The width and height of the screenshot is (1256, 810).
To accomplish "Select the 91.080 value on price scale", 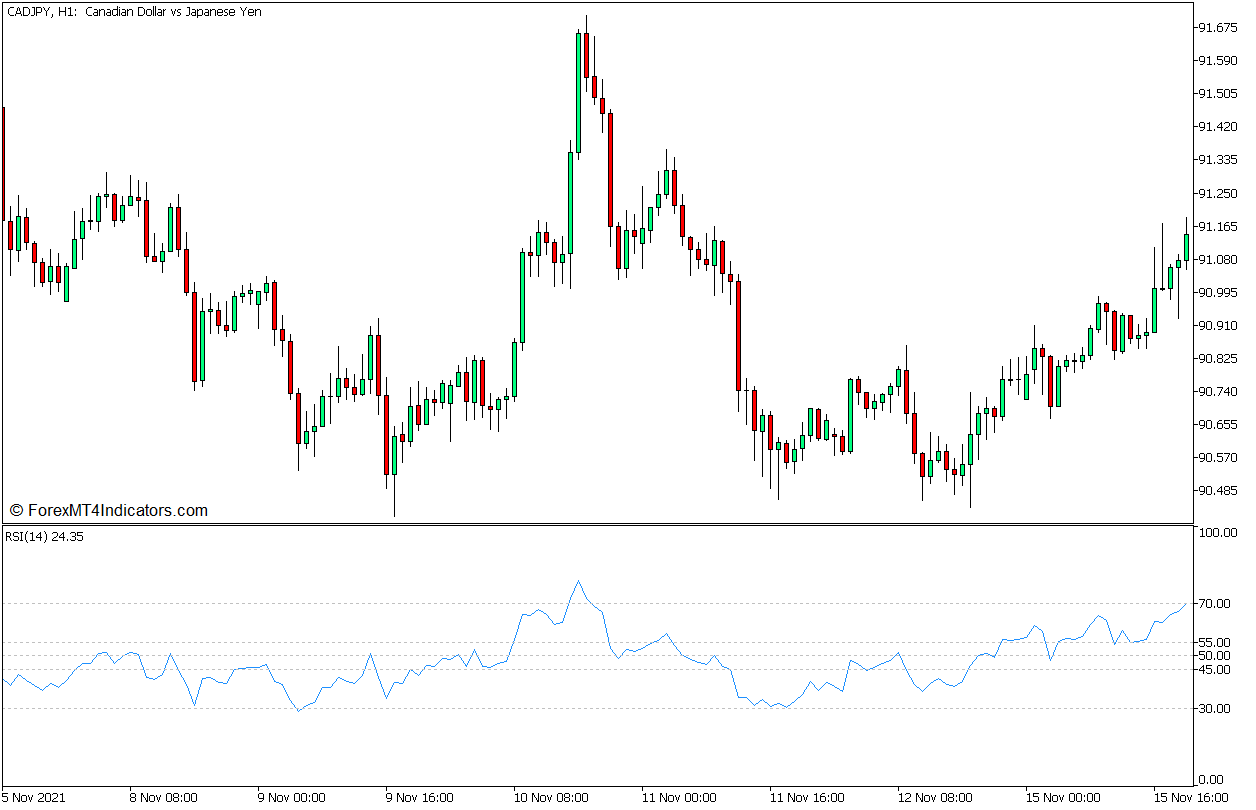I will point(1219,258).
